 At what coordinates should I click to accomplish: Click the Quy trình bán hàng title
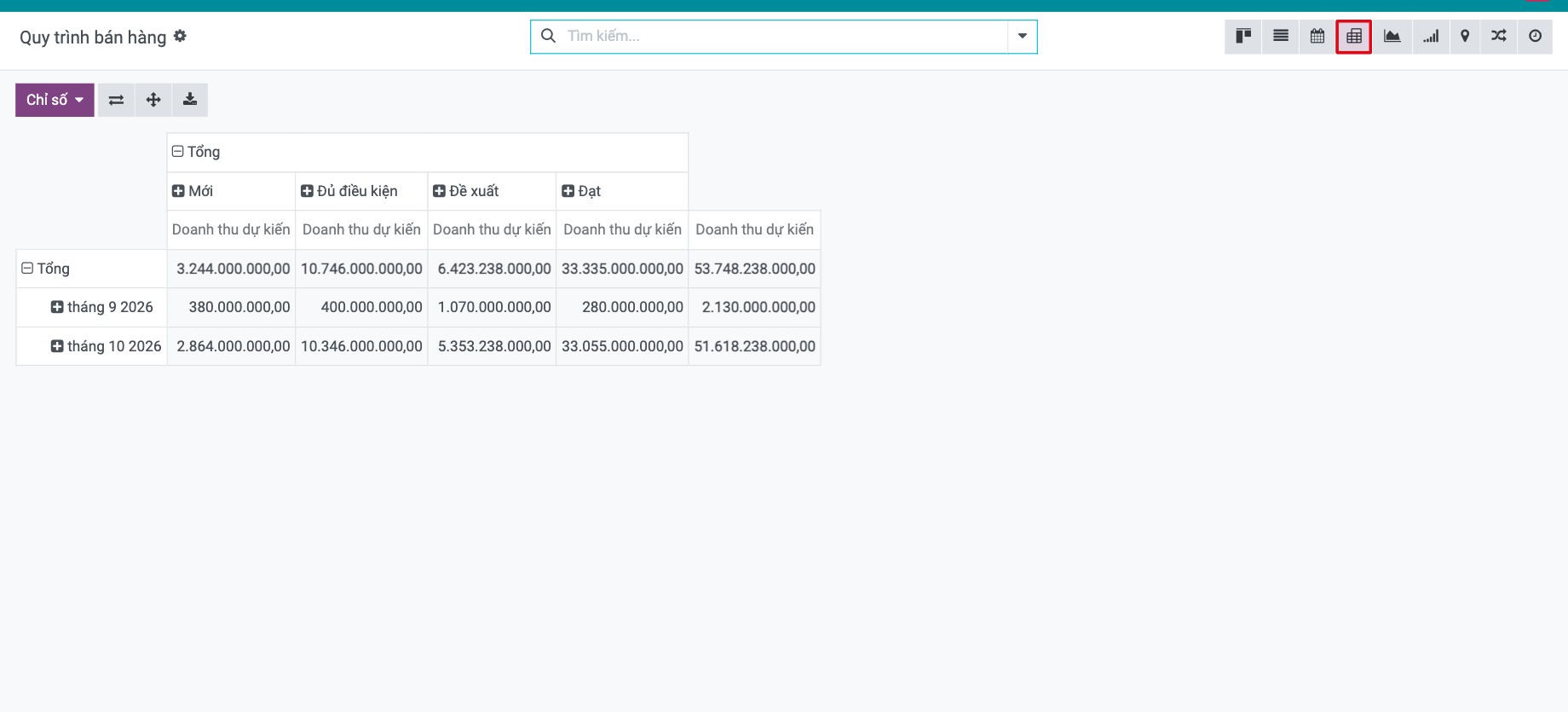93,38
